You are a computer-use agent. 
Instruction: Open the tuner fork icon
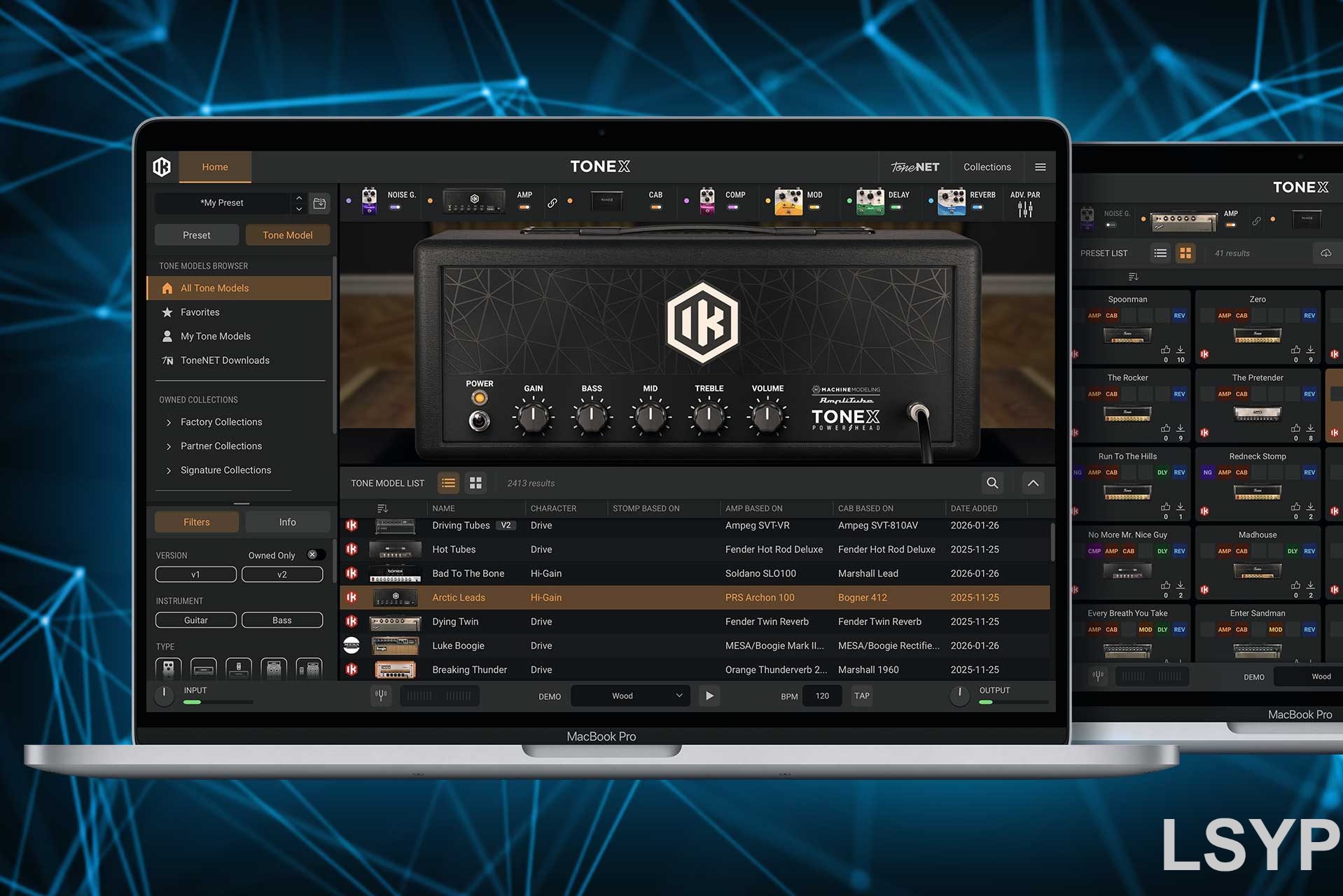point(381,696)
